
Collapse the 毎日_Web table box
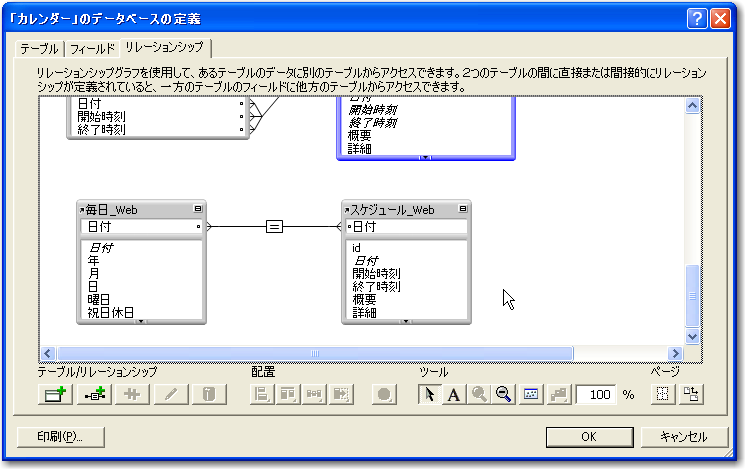click(x=198, y=210)
